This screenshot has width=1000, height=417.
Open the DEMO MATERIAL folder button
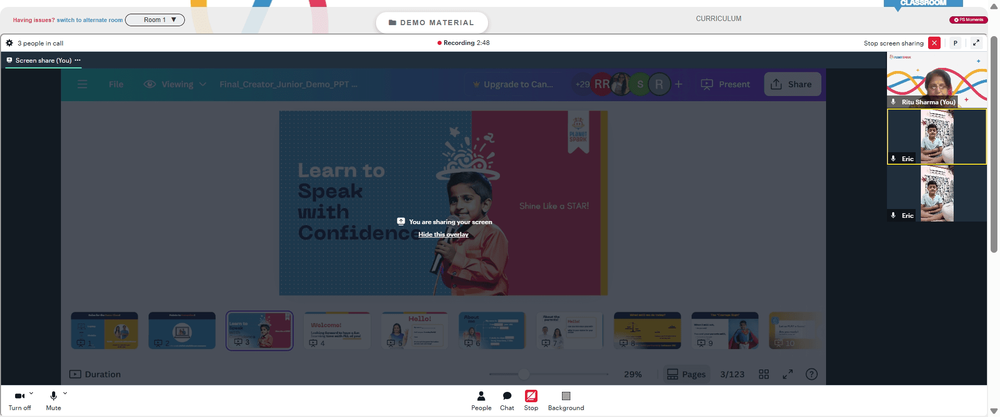point(432,22)
